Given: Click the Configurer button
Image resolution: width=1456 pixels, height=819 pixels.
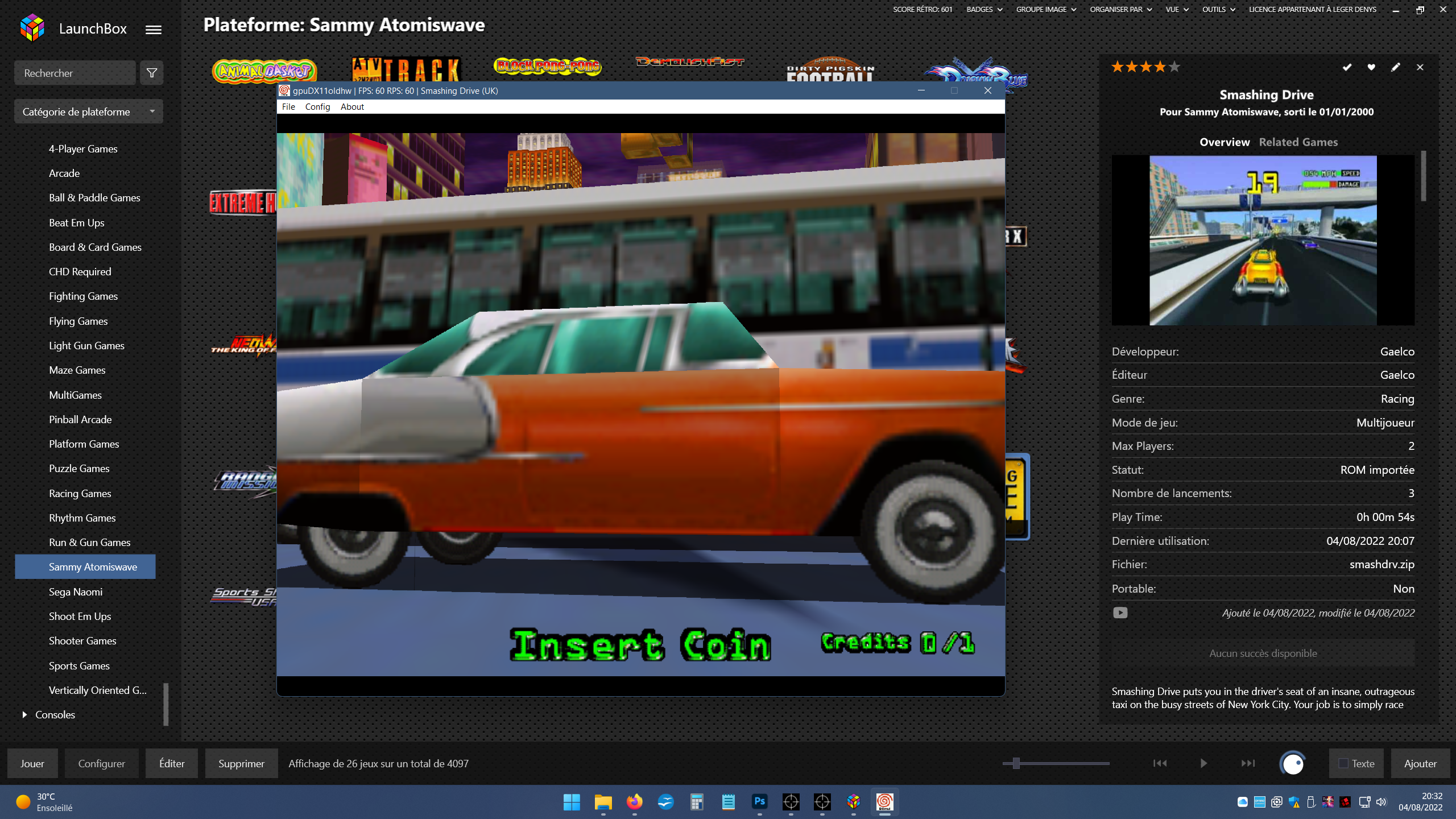Looking at the screenshot, I should pyautogui.click(x=101, y=763).
